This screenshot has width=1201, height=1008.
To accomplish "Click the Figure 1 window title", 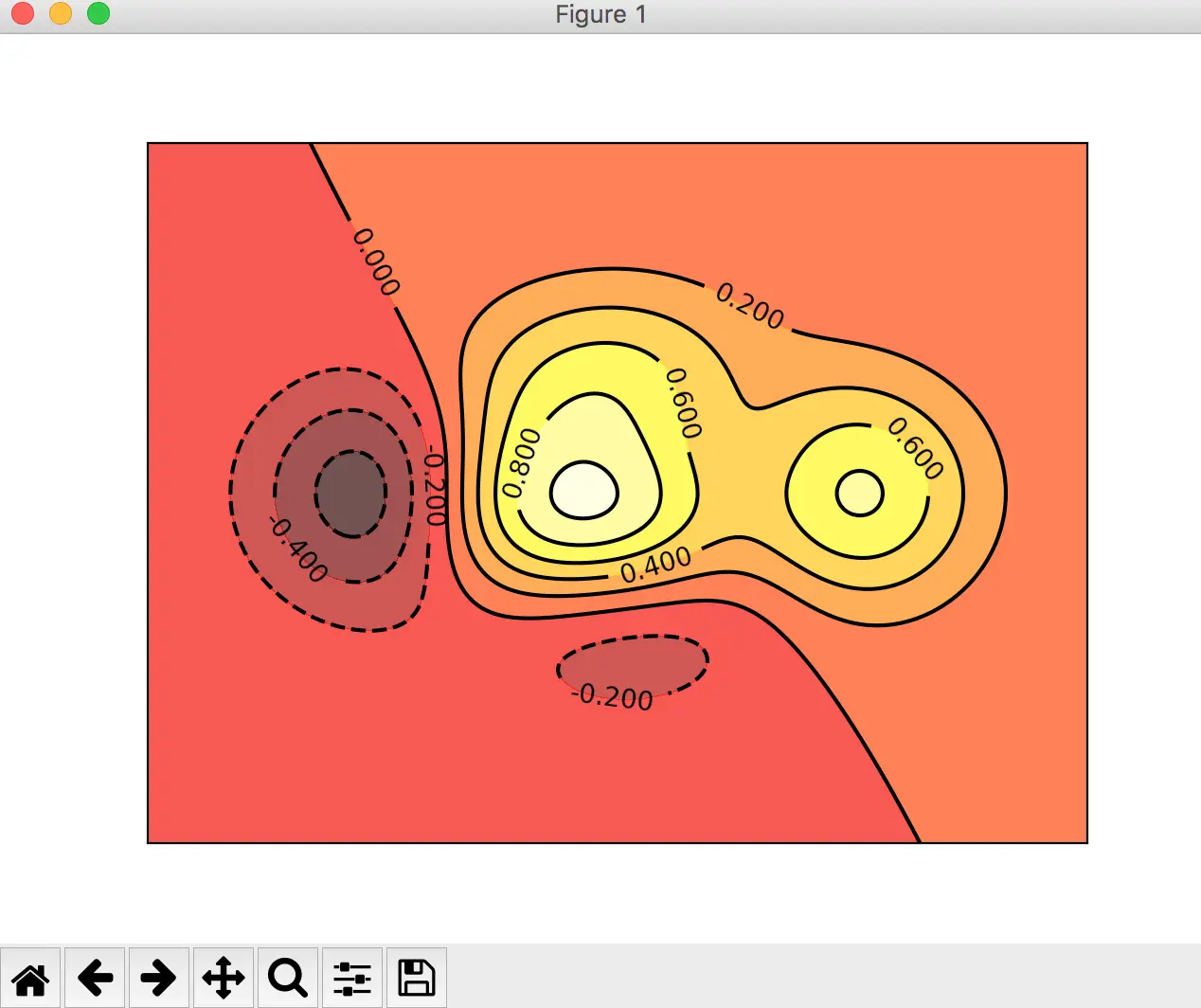I will click(600, 14).
